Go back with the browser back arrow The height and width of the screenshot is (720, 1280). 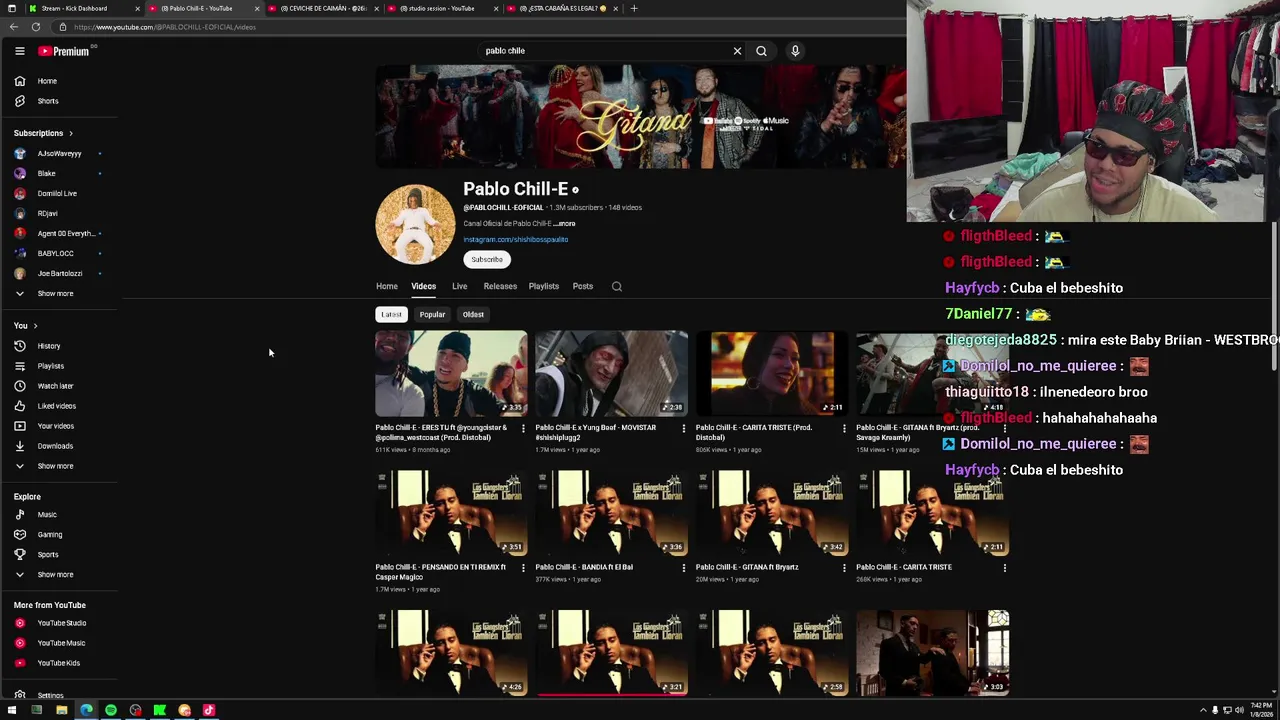coord(14,27)
